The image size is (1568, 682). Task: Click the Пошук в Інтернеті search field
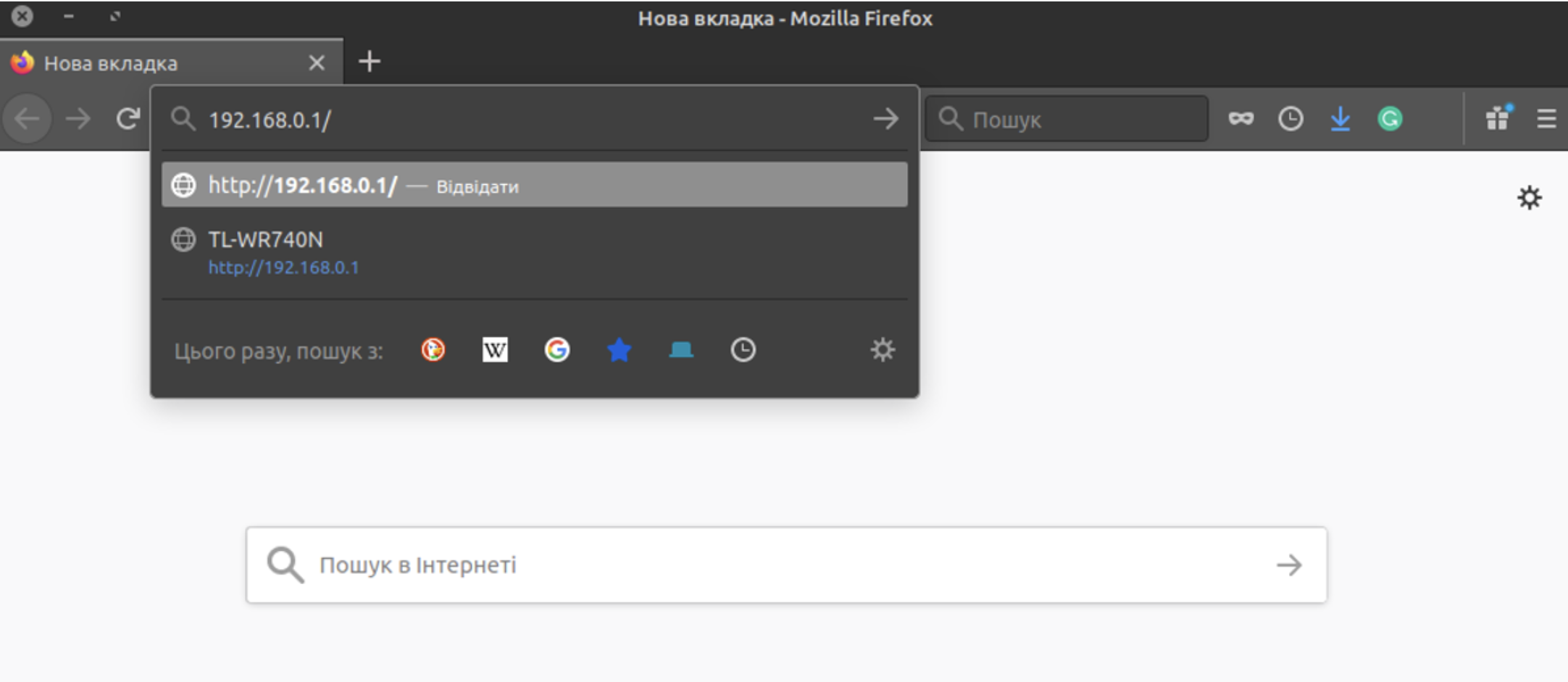(785, 565)
